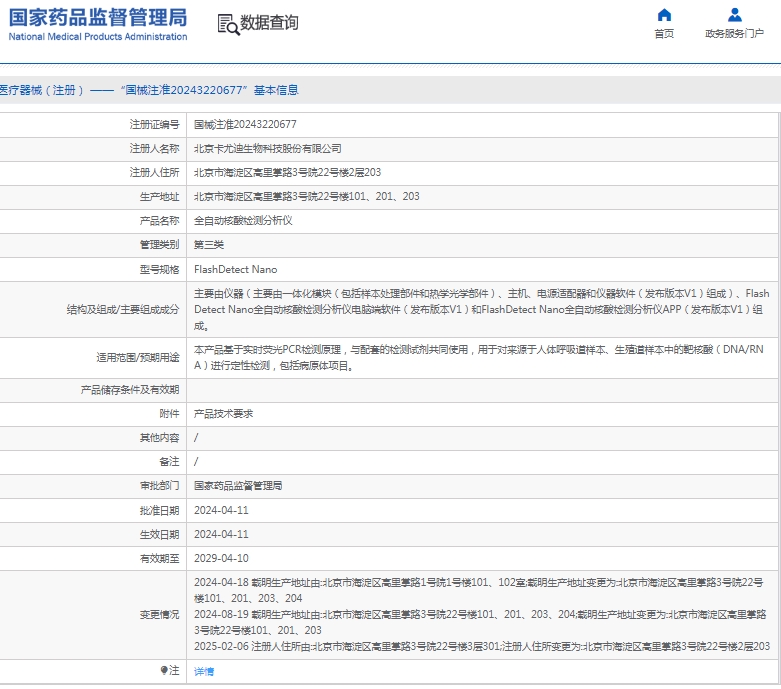
Task: Click registration number 国械注准20243220677 in the table
Action: click(x=245, y=125)
